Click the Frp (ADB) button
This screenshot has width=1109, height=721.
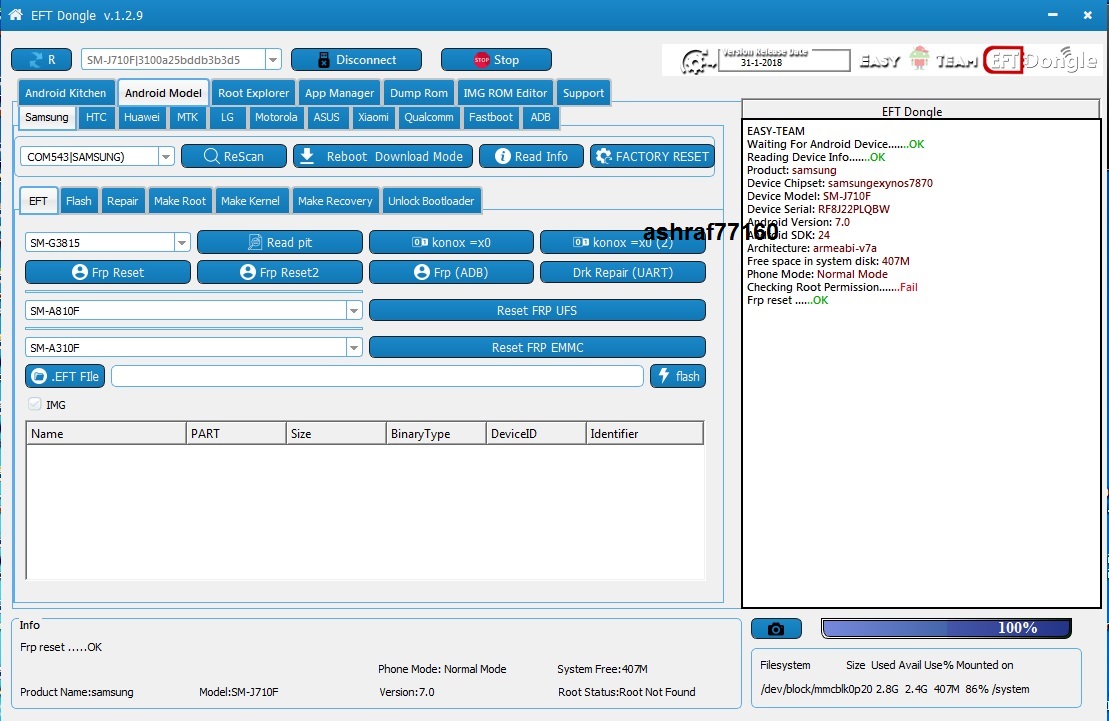[451, 272]
